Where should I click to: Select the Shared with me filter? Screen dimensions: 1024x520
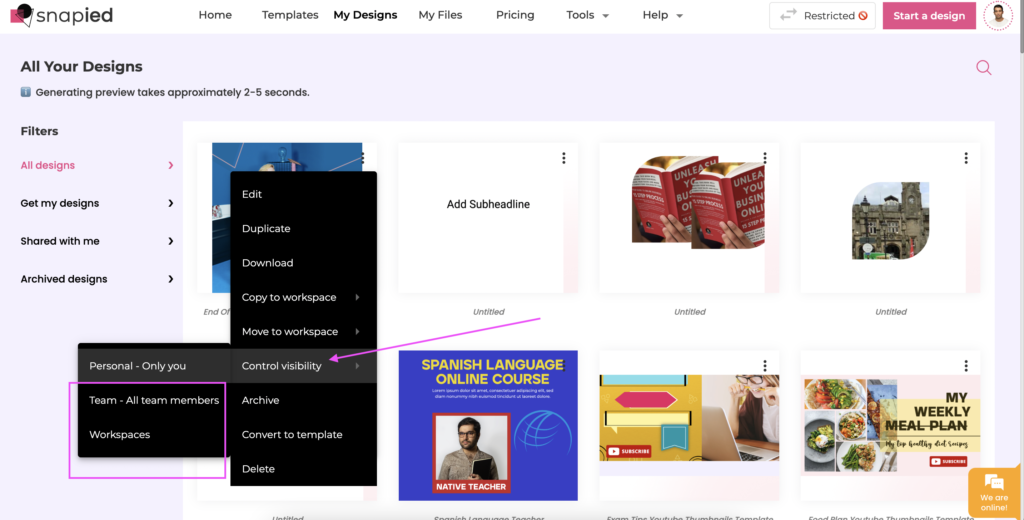[97, 241]
